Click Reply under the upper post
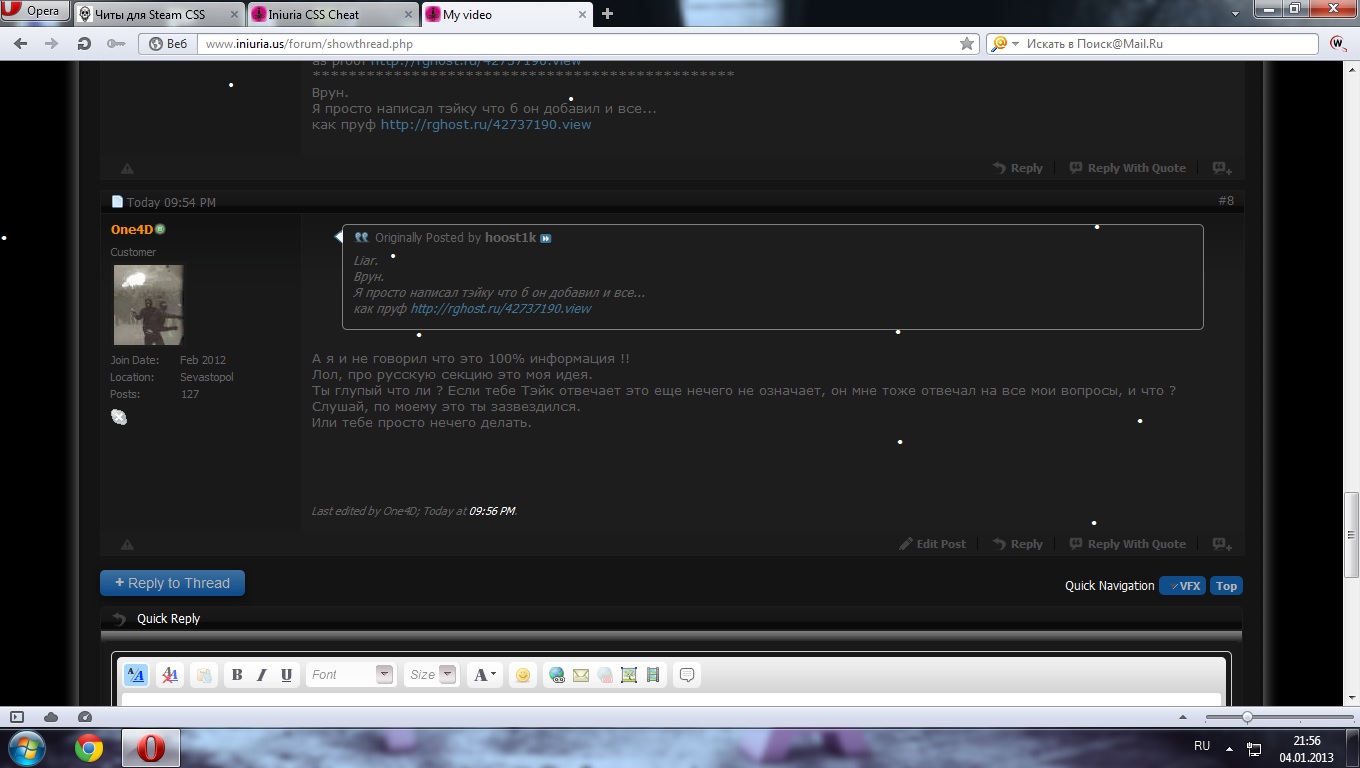1360x768 pixels. click(x=1018, y=168)
